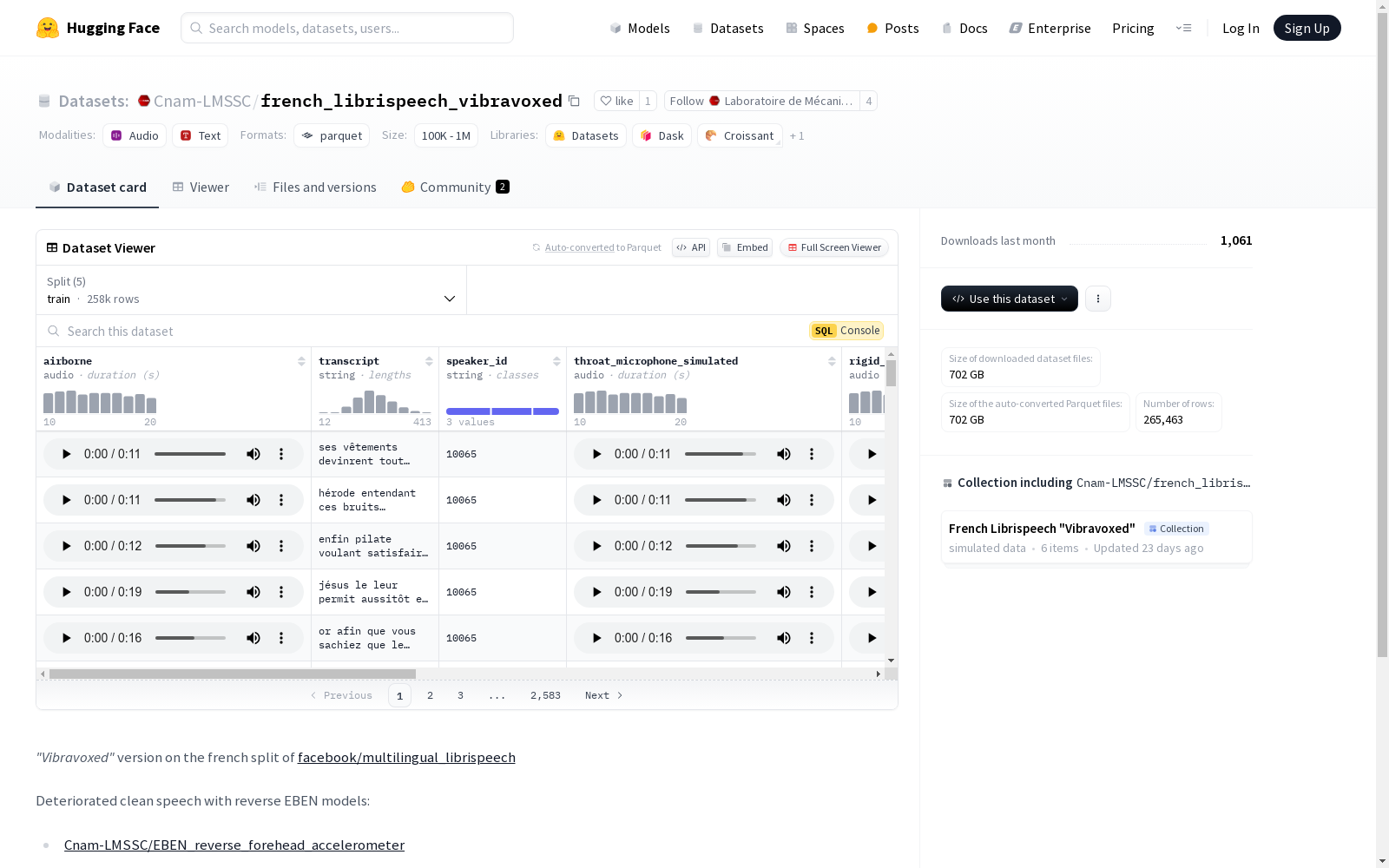
Task: Mute throat microphone audio in 'hérode entendant' row
Action: coord(784,500)
